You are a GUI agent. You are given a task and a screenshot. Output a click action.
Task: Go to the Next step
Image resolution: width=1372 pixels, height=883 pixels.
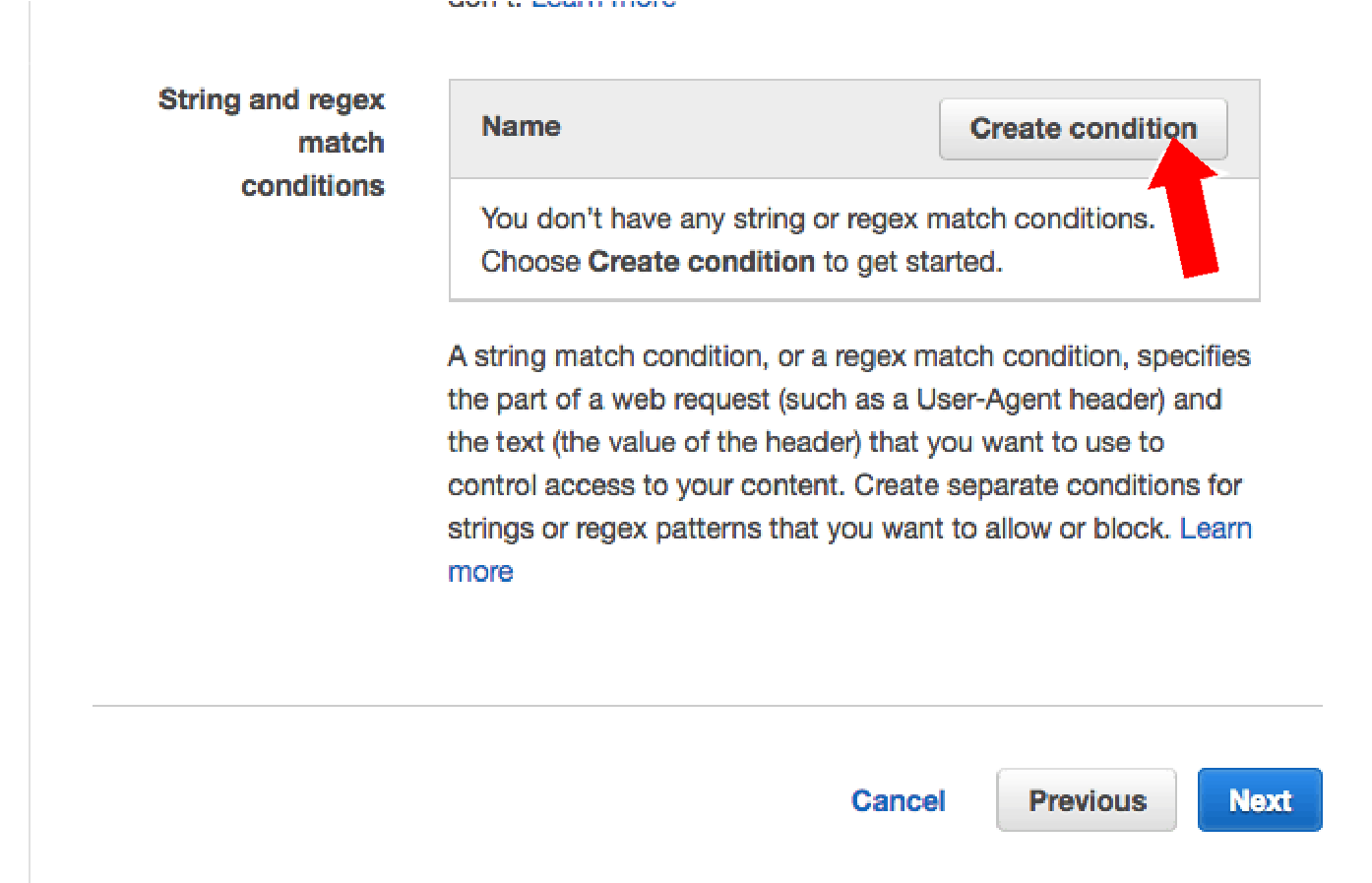pos(1260,800)
